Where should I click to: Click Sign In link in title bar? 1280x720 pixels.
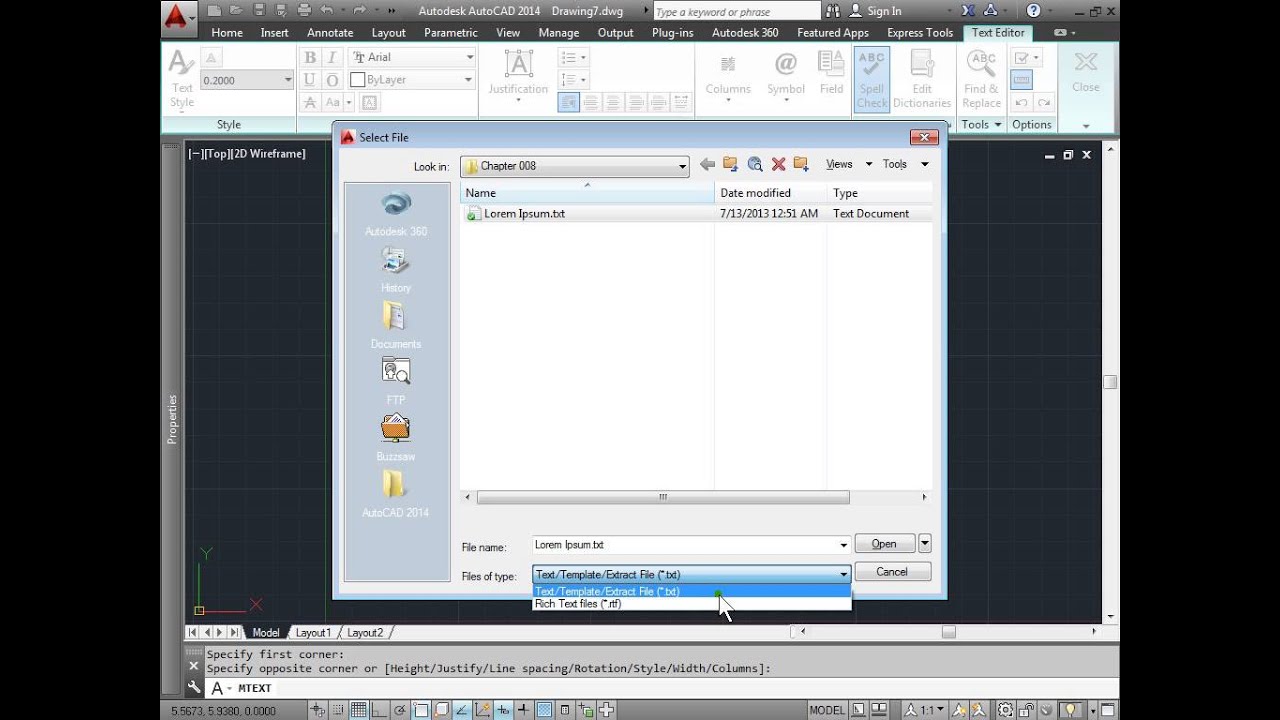(x=884, y=11)
